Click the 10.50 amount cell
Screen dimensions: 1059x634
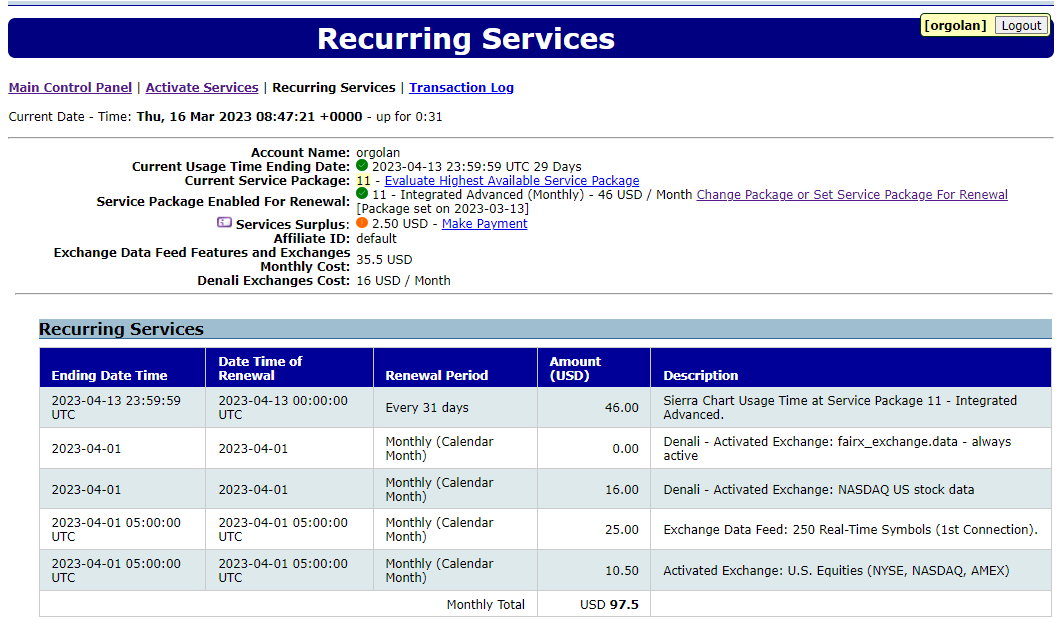pos(594,571)
